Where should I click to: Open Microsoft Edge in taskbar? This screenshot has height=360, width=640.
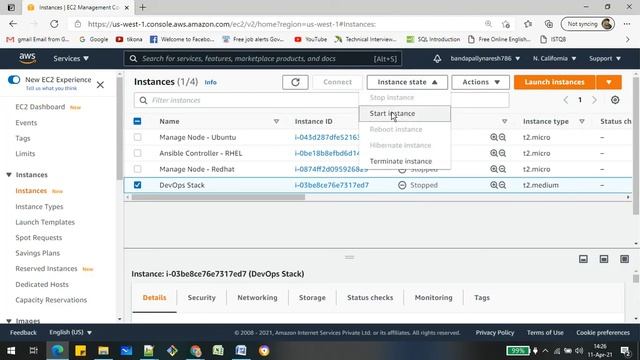(57, 351)
